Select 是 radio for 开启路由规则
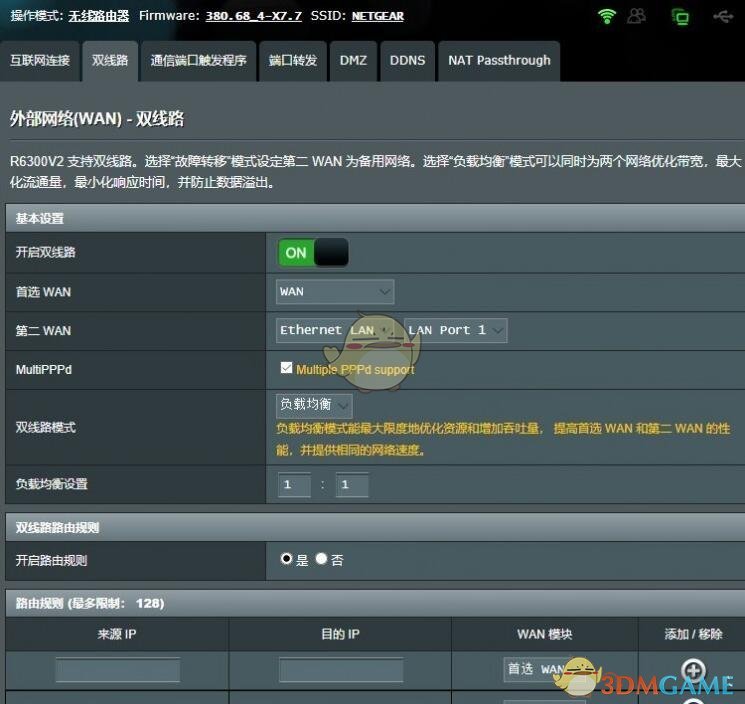 pyautogui.click(x=287, y=559)
